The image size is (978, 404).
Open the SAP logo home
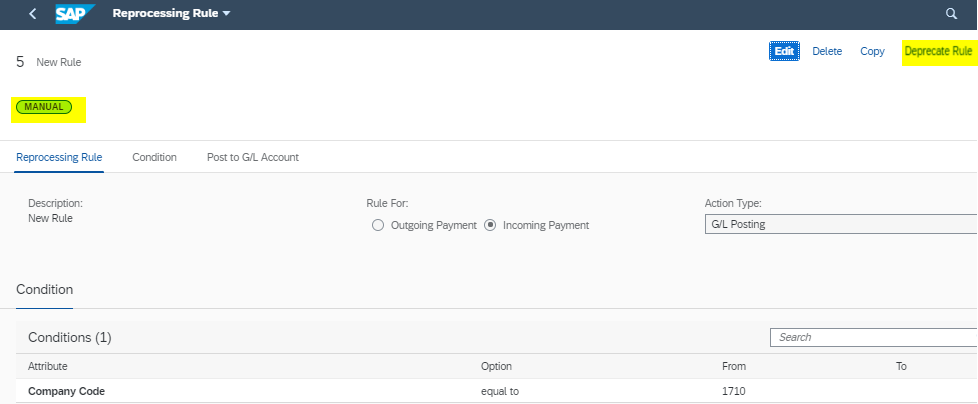tap(75, 14)
